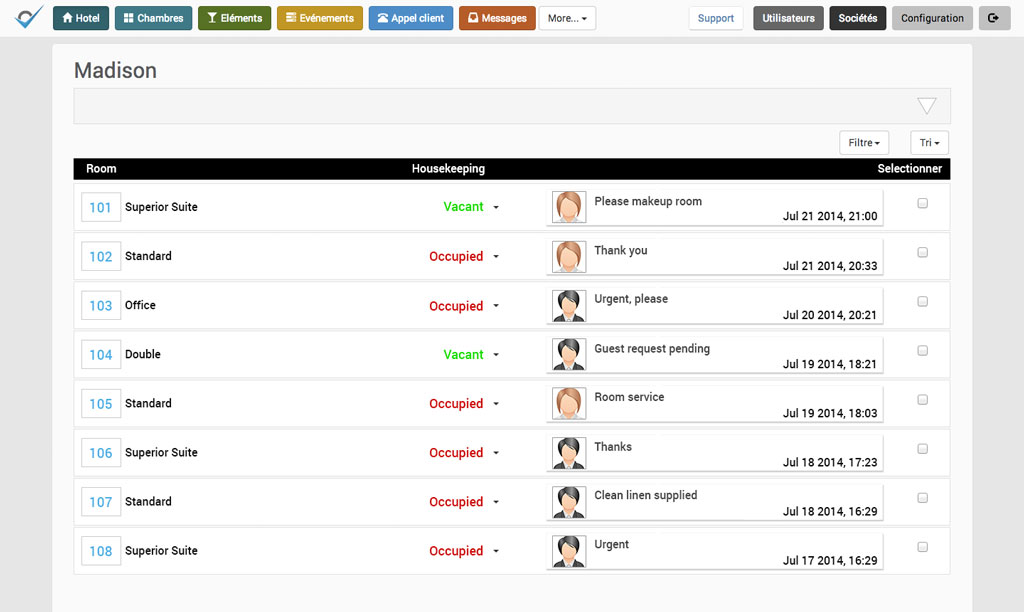1024x612 pixels.
Task: Select the checkbox for room 101
Action: pos(922,203)
